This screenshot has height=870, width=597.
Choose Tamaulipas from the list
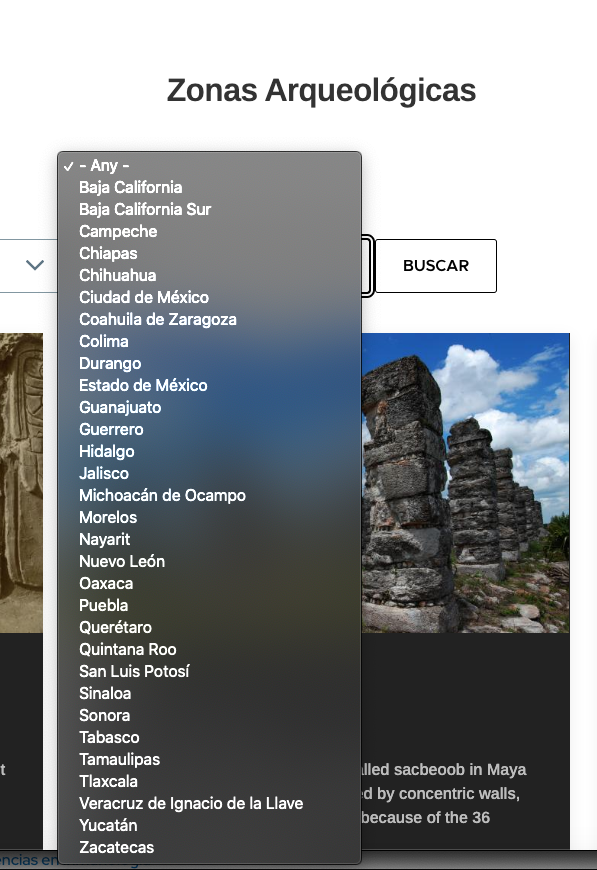[x=210, y=760]
